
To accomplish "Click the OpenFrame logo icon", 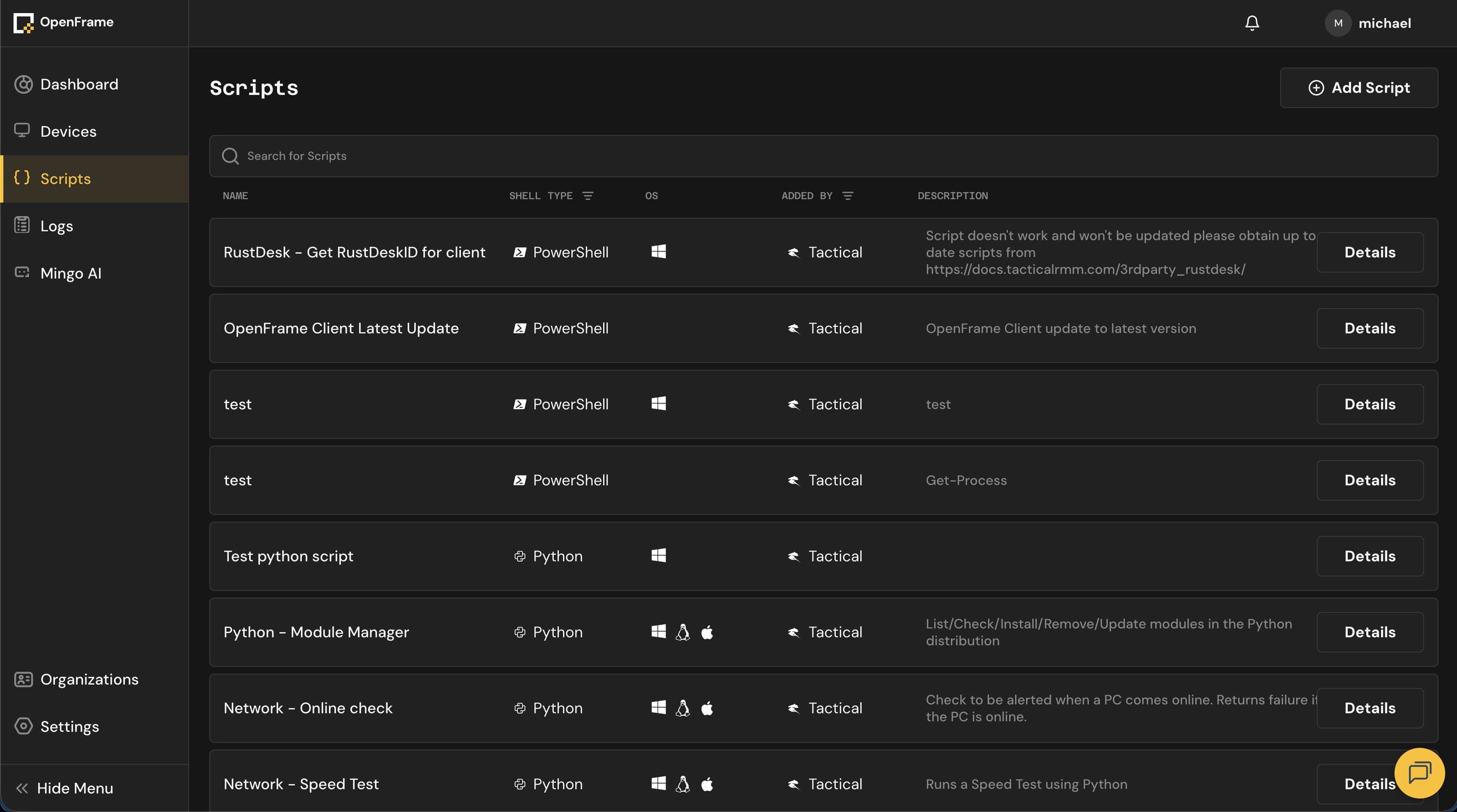I will 23,23.
